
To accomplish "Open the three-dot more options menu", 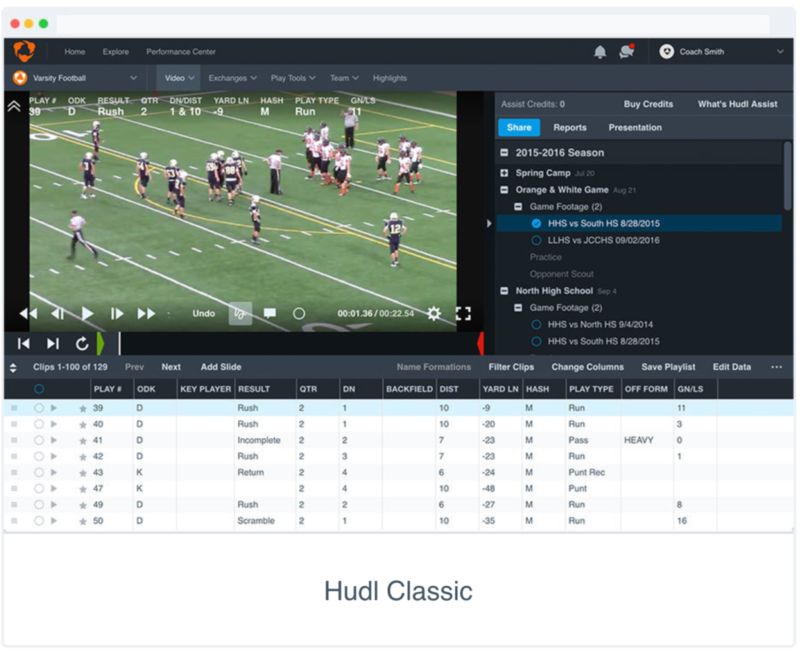I will click(777, 367).
